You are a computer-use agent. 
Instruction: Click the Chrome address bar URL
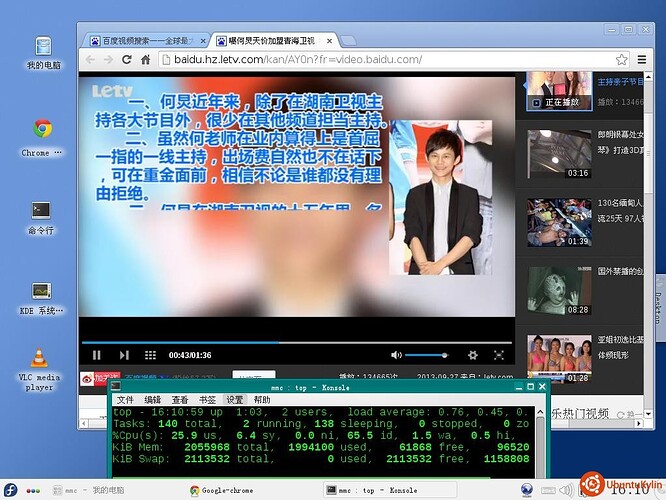(x=298, y=59)
